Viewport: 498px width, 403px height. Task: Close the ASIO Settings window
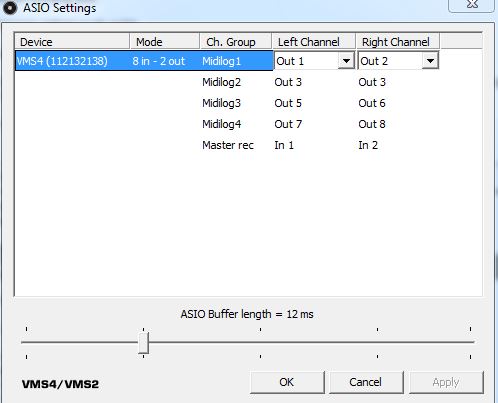point(472,5)
